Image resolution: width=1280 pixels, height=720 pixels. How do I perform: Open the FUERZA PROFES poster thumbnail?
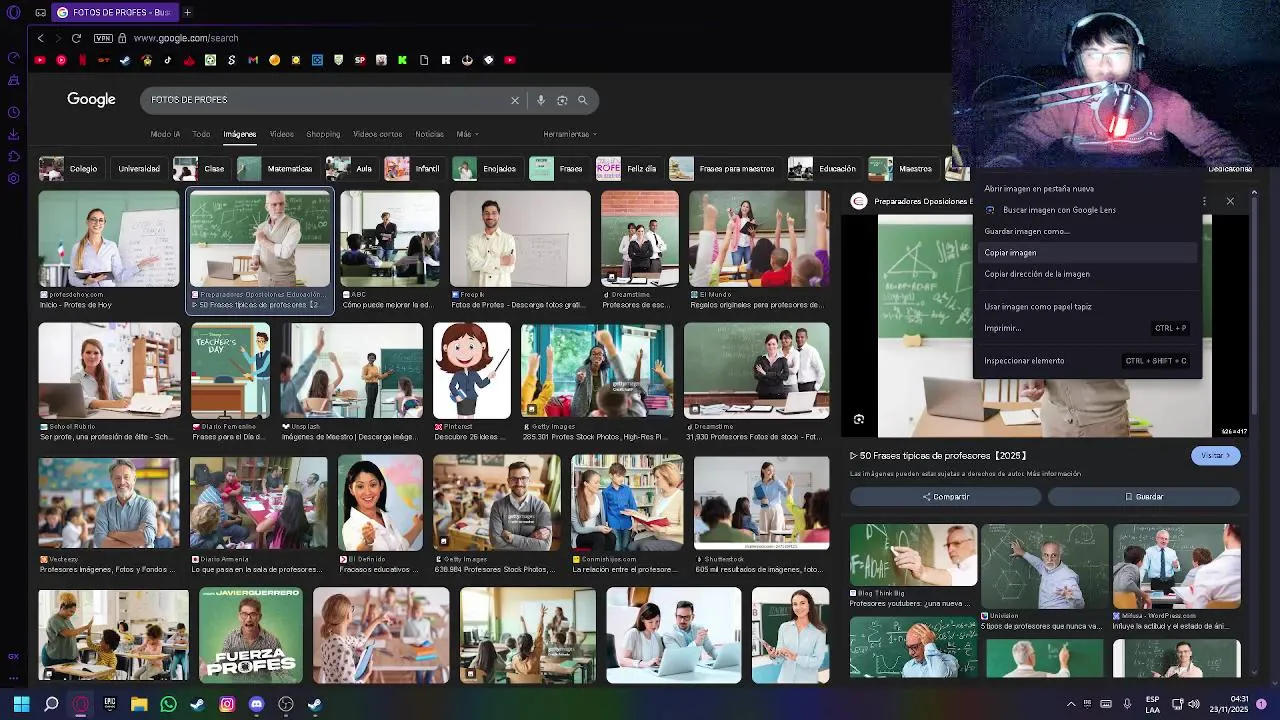click(x=251, y=635)
